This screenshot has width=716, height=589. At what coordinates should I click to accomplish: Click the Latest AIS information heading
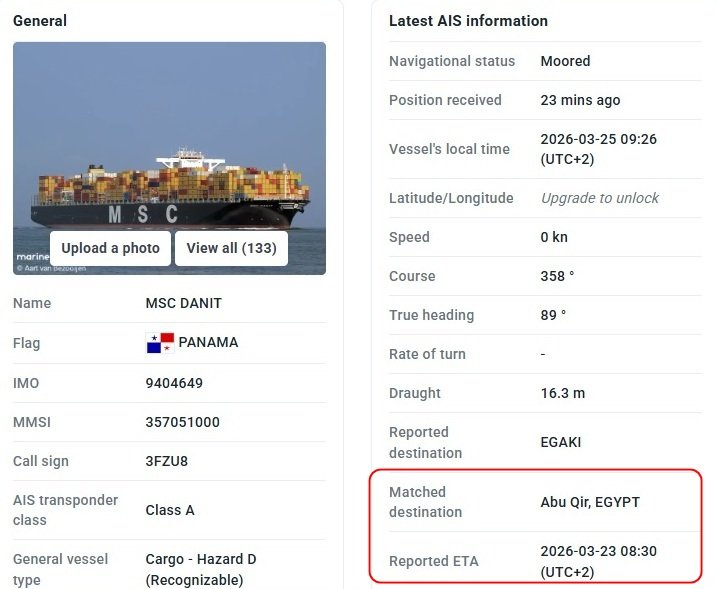[x=468, y=20]
